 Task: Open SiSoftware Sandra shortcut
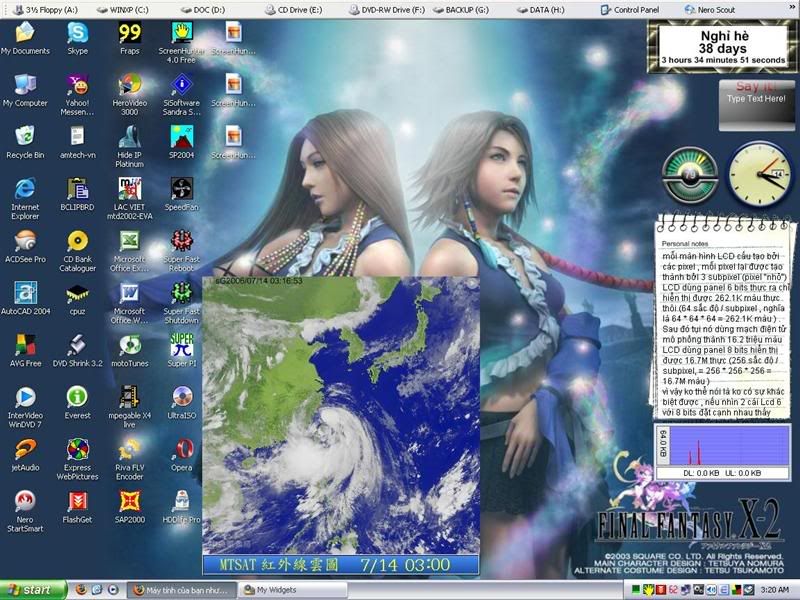pyautogui.click(x=182, y=95)
